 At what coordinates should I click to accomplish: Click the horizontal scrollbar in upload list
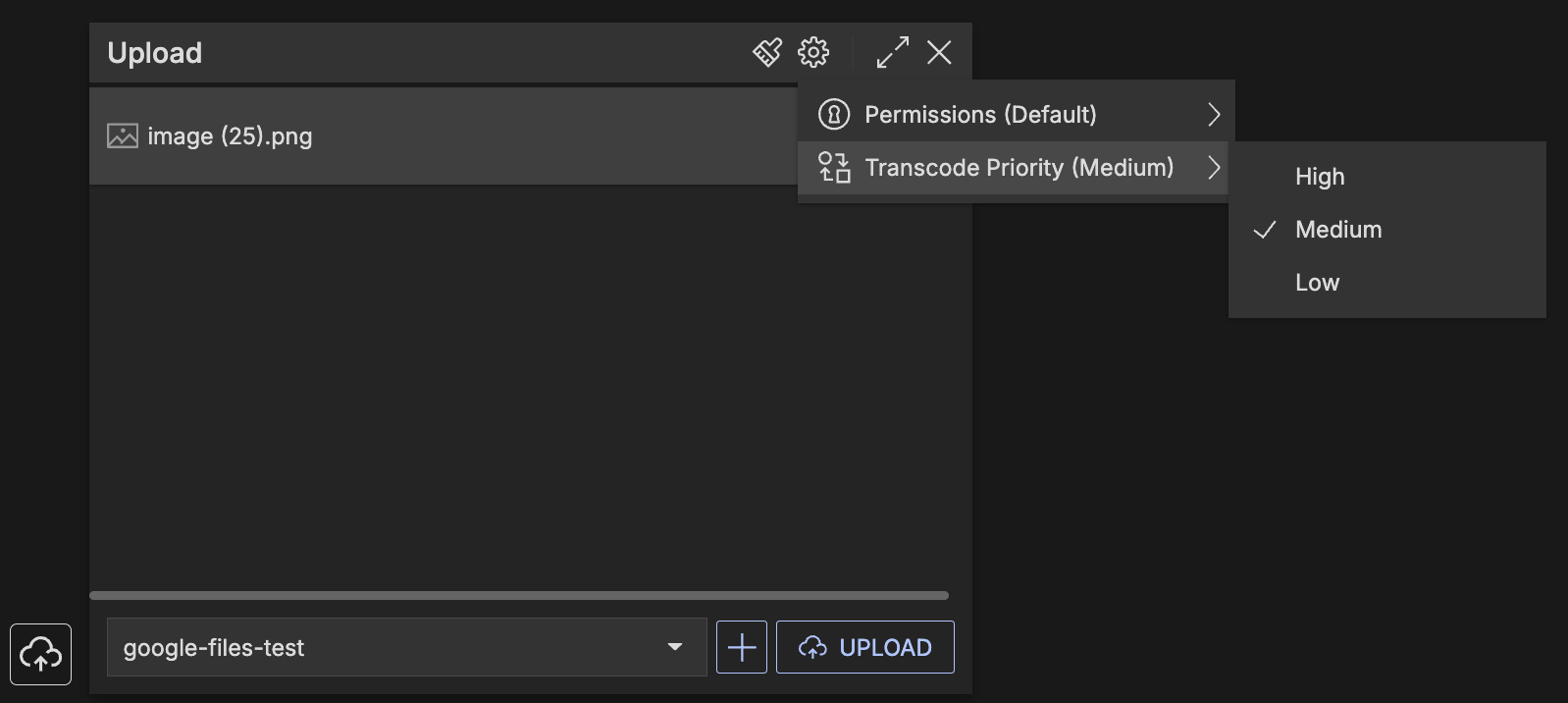518,595
